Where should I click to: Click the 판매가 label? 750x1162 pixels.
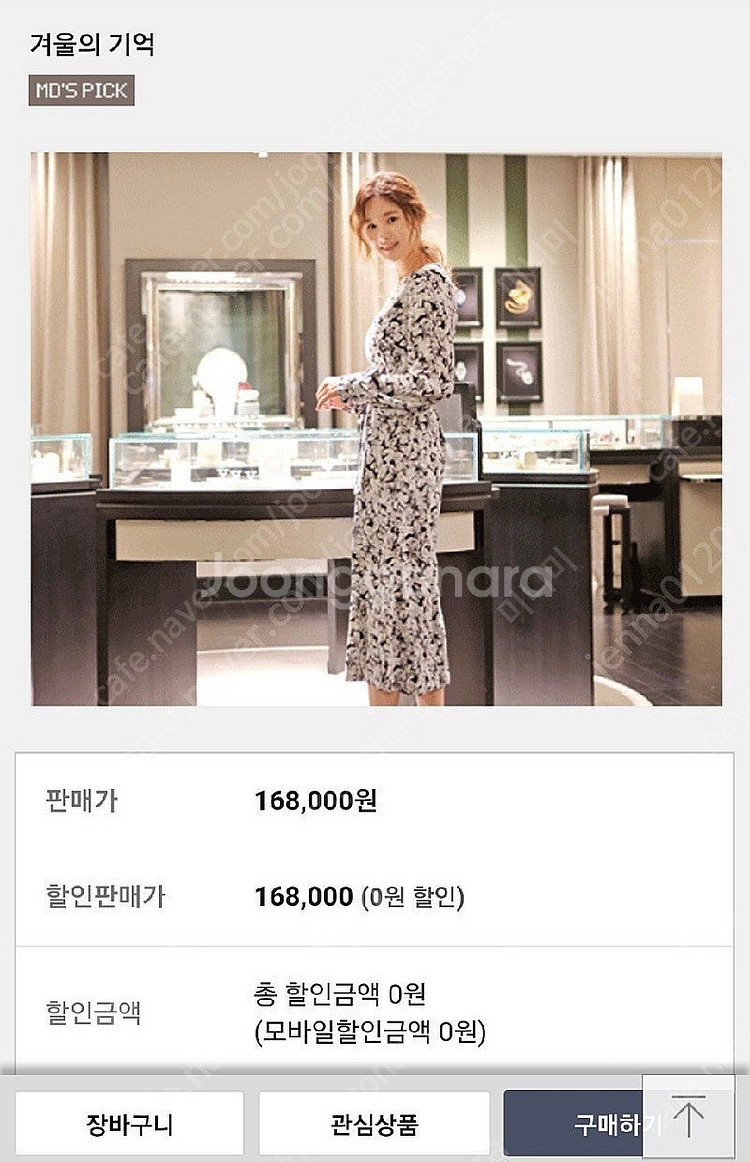coord(81,800)
